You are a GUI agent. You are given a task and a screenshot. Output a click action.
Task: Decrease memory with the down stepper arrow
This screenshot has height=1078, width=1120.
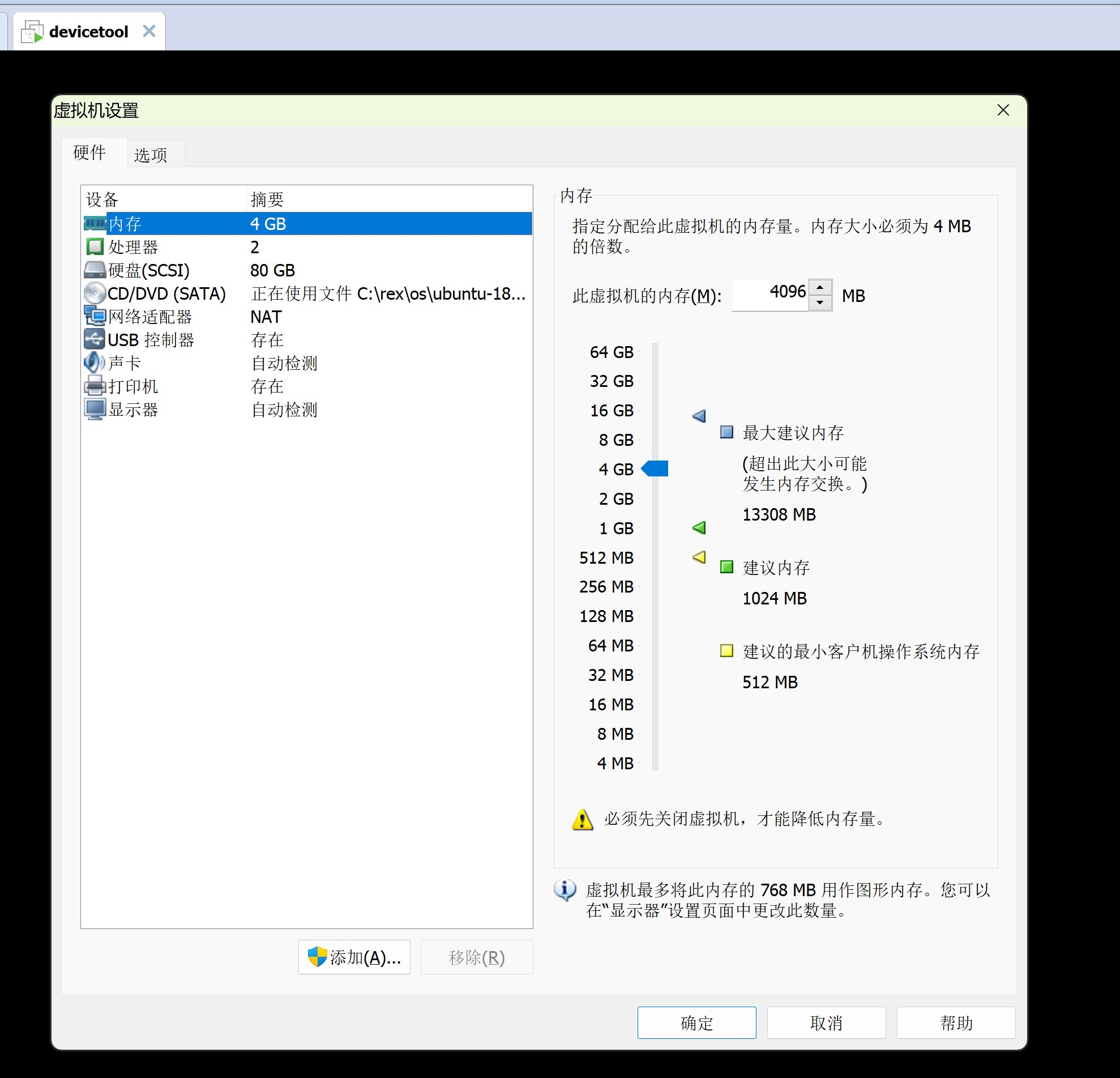820,303
